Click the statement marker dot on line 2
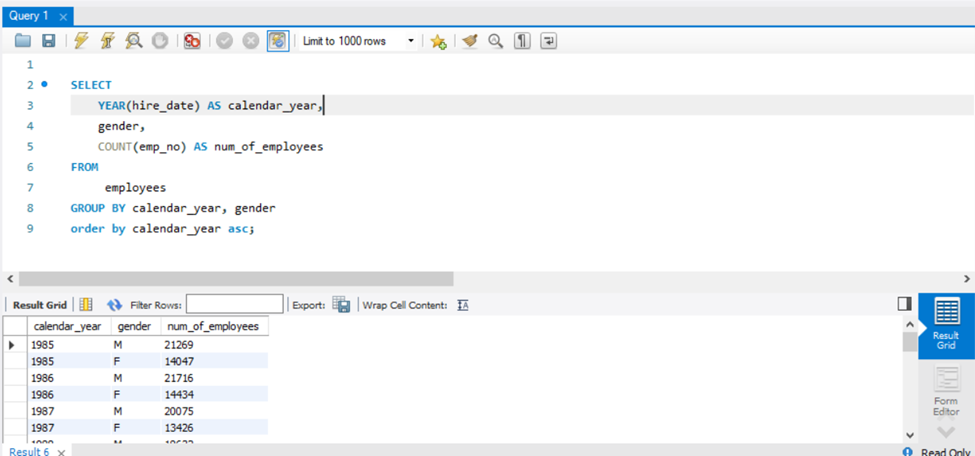The width and height of the screenshot is (975, 456). tap(44, 84)
